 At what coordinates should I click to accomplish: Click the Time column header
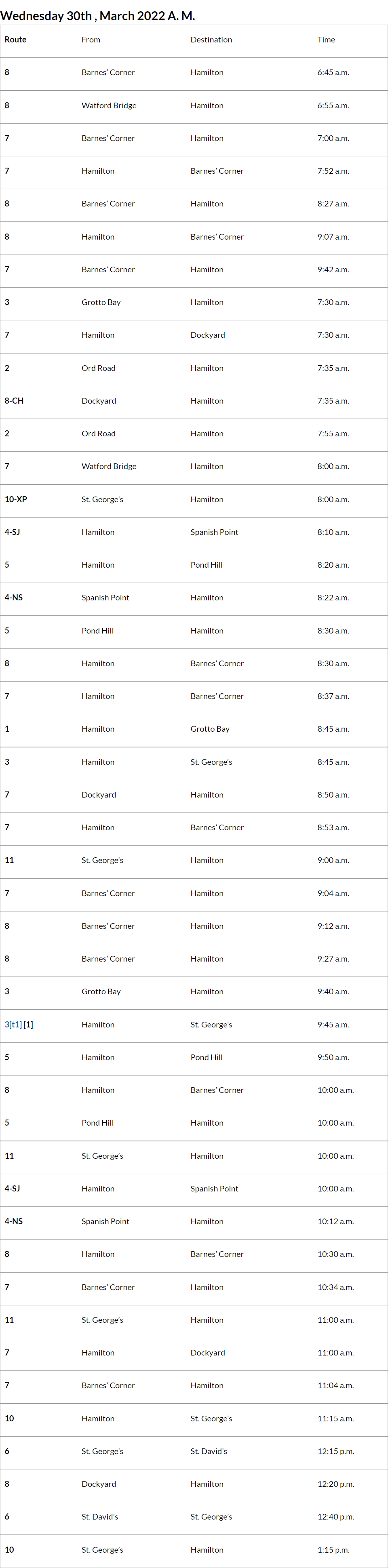[326, 40]
